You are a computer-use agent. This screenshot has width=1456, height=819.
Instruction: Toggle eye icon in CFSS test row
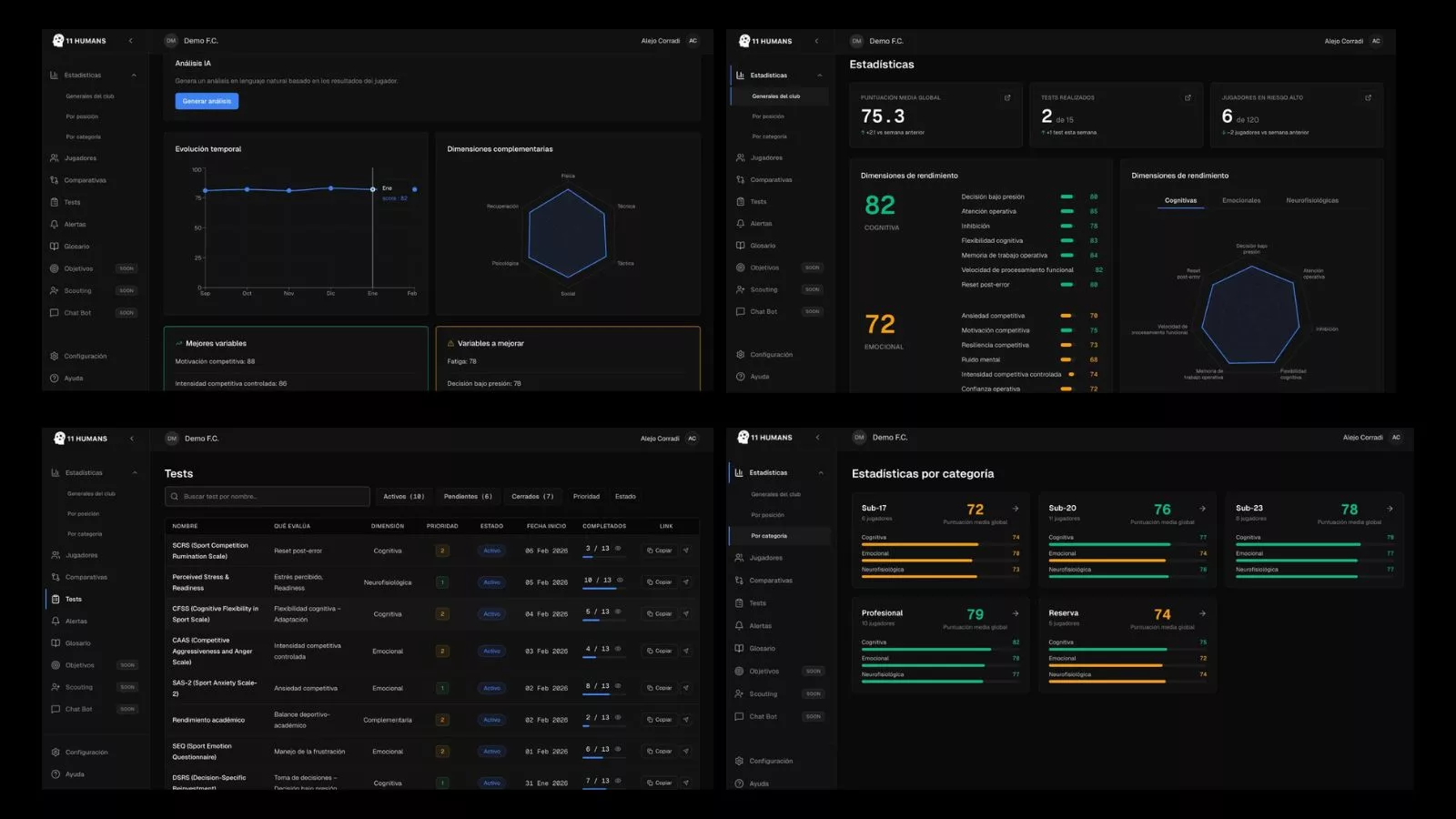point(618,612)
